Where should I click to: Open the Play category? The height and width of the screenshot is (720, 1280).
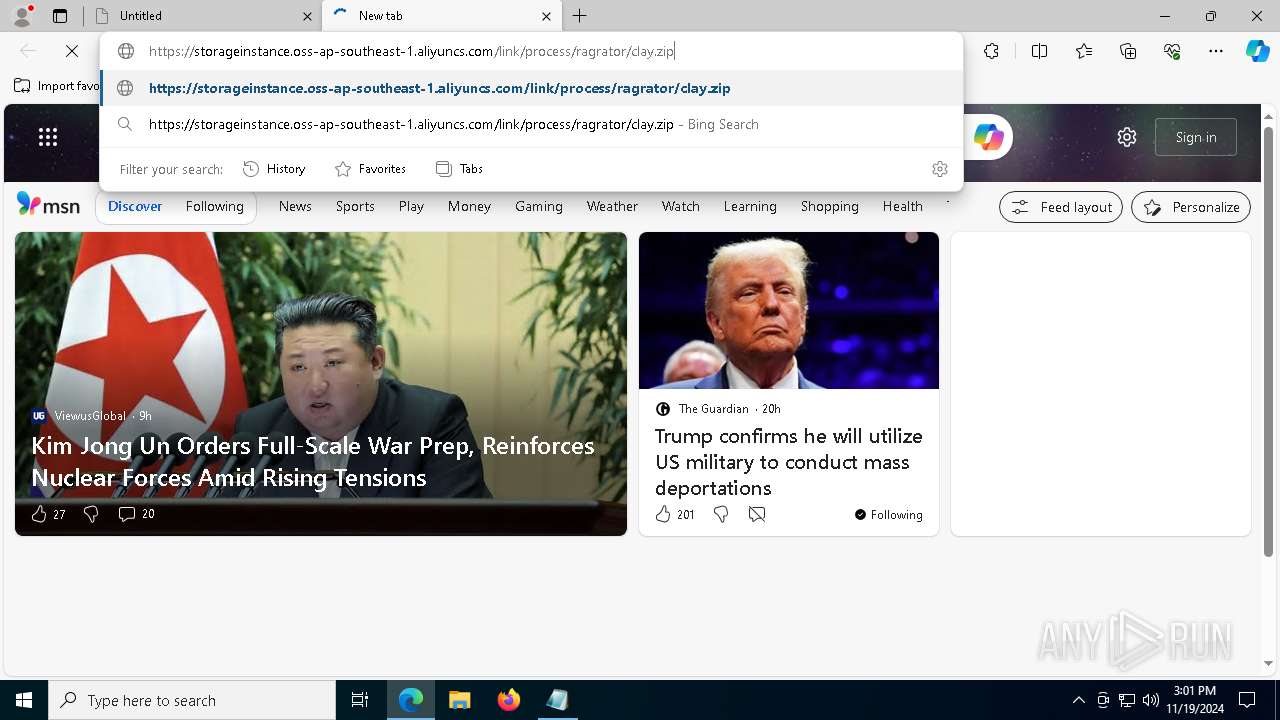click(x=411, y=206)
